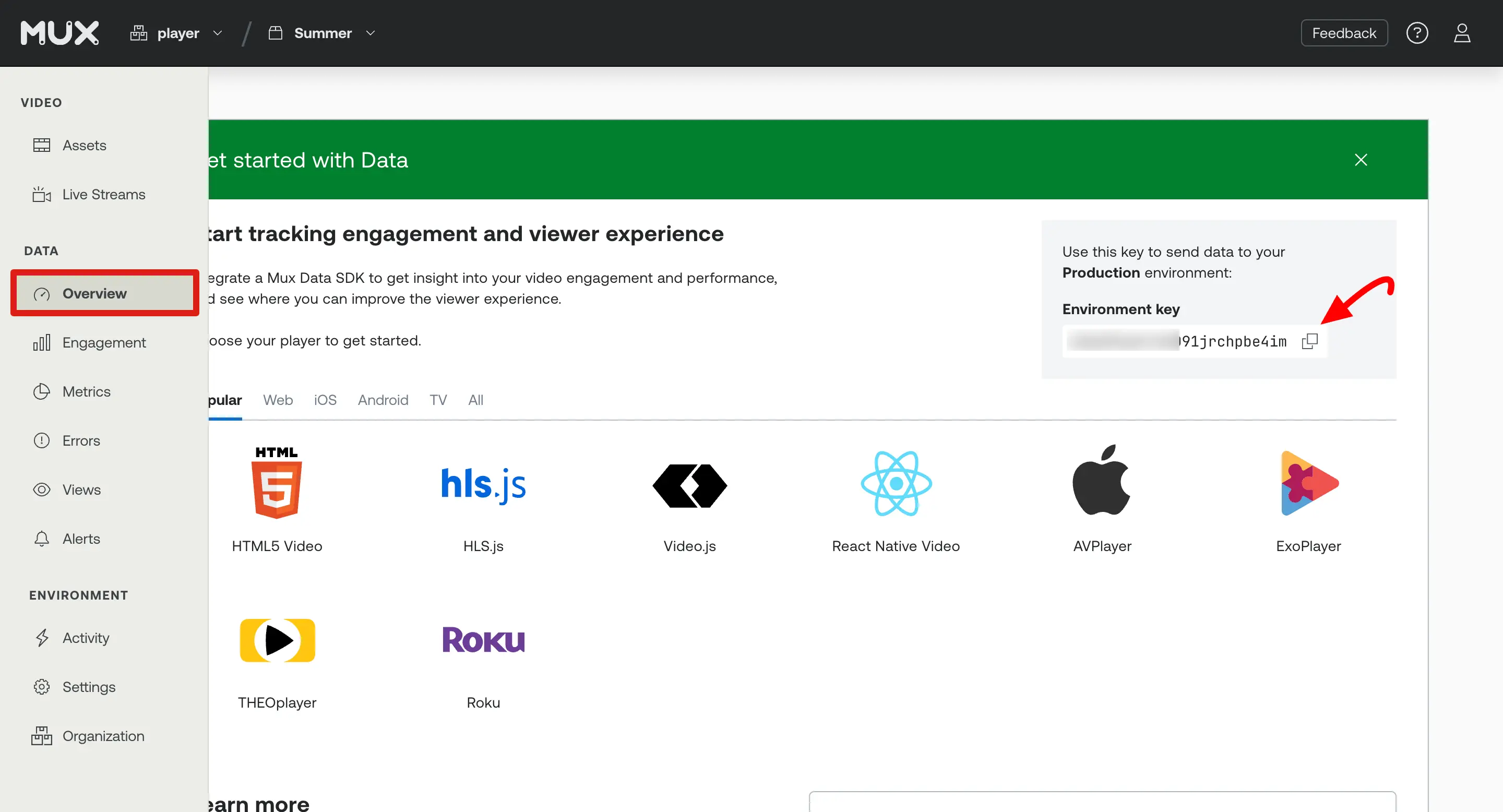Select the Android tab
The image size is (1503, 812).
click(x=383, y=400)
